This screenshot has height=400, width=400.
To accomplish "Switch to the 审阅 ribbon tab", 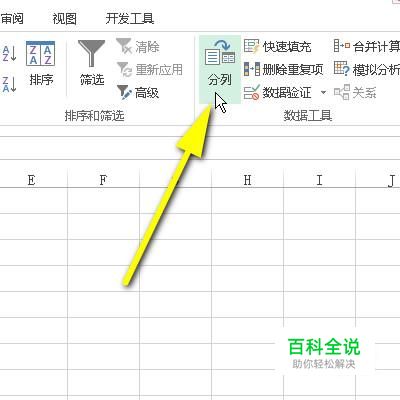I will tap(12, 19).
